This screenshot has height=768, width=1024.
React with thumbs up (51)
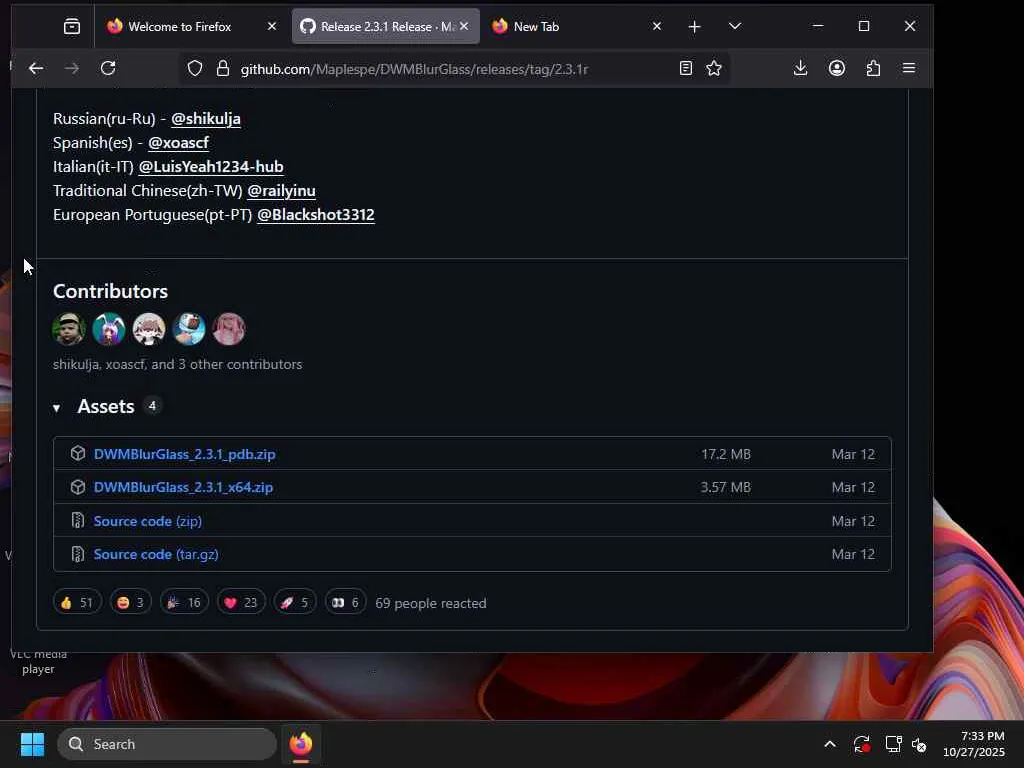(x=77, y=602)
